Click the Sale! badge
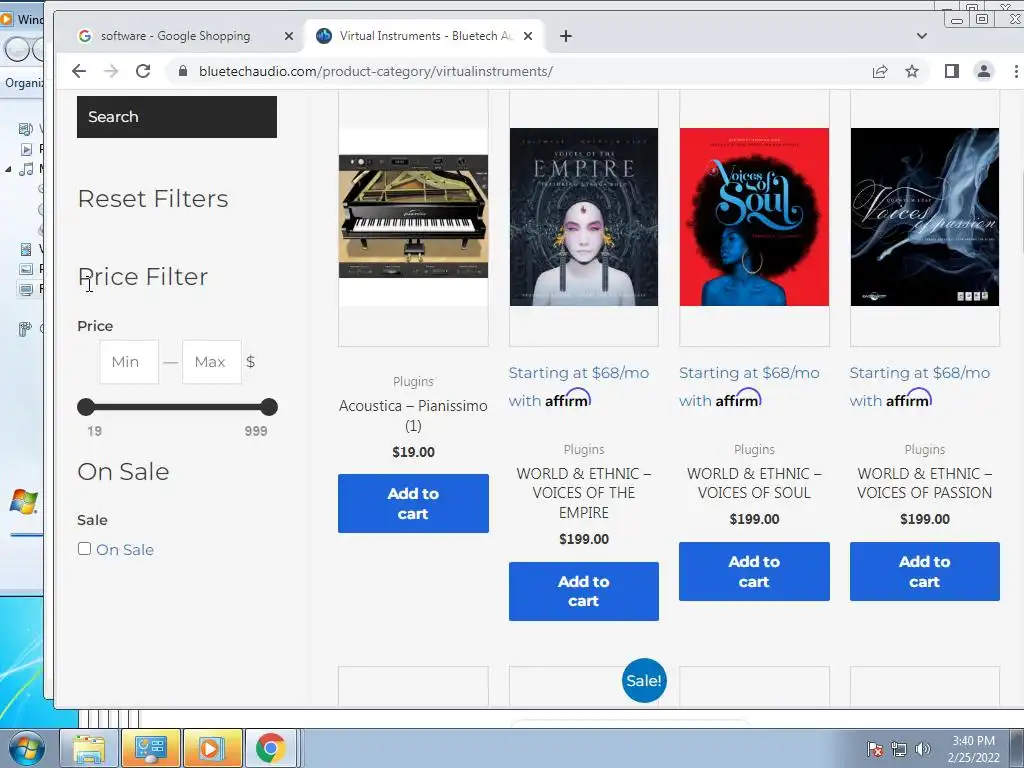Viewport: 1024px width, 768px height. pos(644,680)
